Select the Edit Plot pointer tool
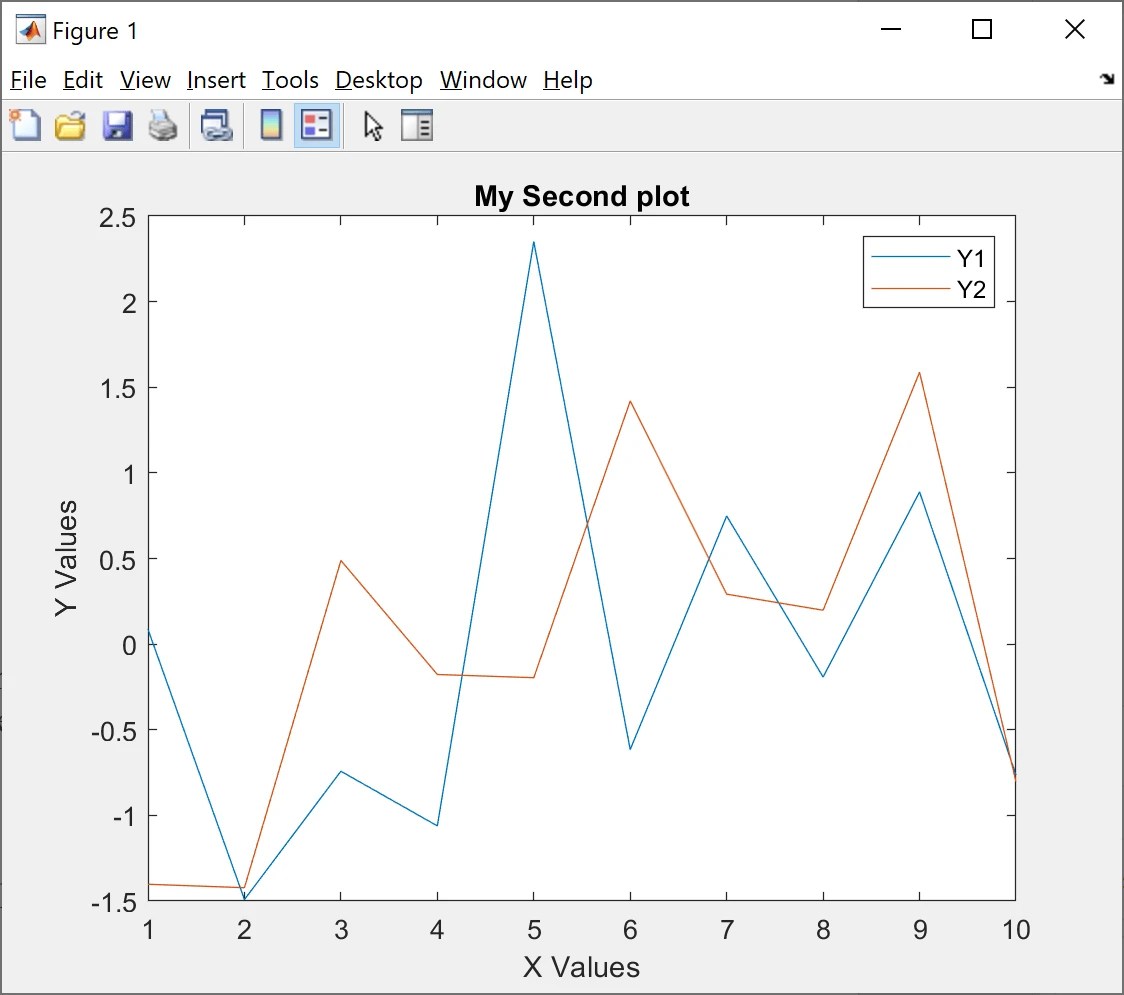1124x995 pixels. click(371, 125)
